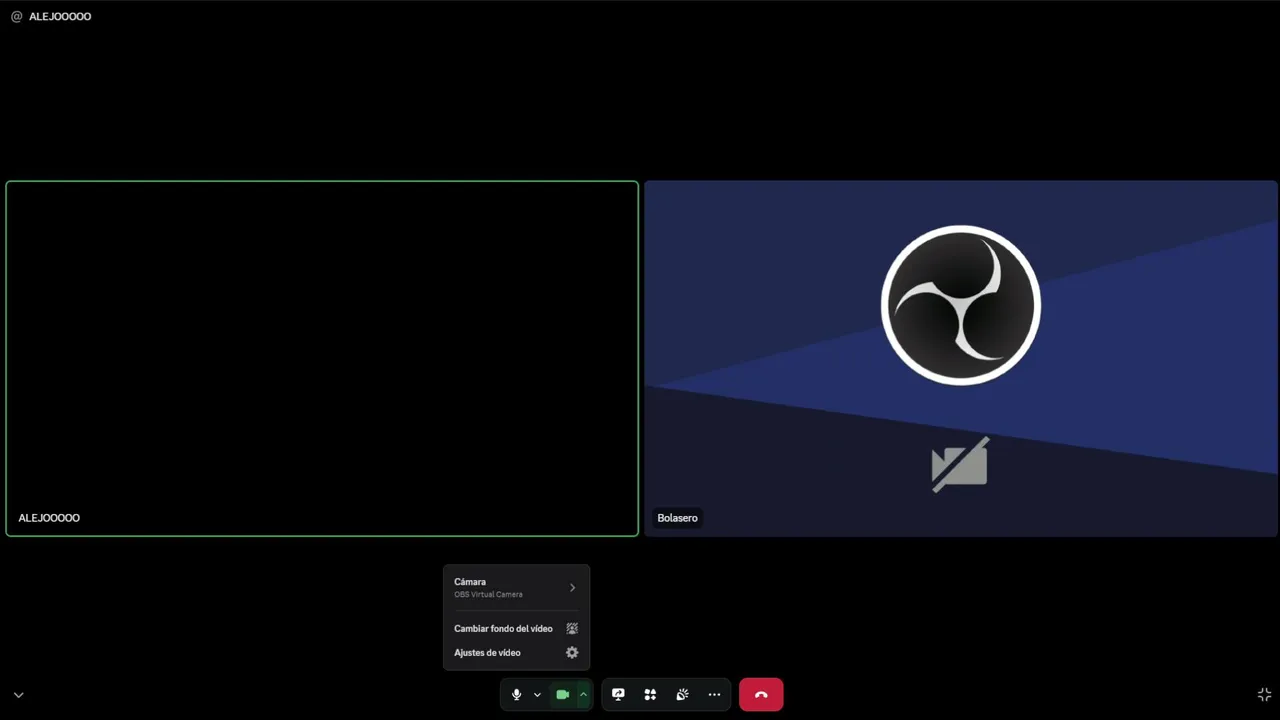Exit fullscreen with the collapse icon
Image resolution: width=1280 pixels, height=720 pixels.
pyautogui.click(x=1264, y=695)
